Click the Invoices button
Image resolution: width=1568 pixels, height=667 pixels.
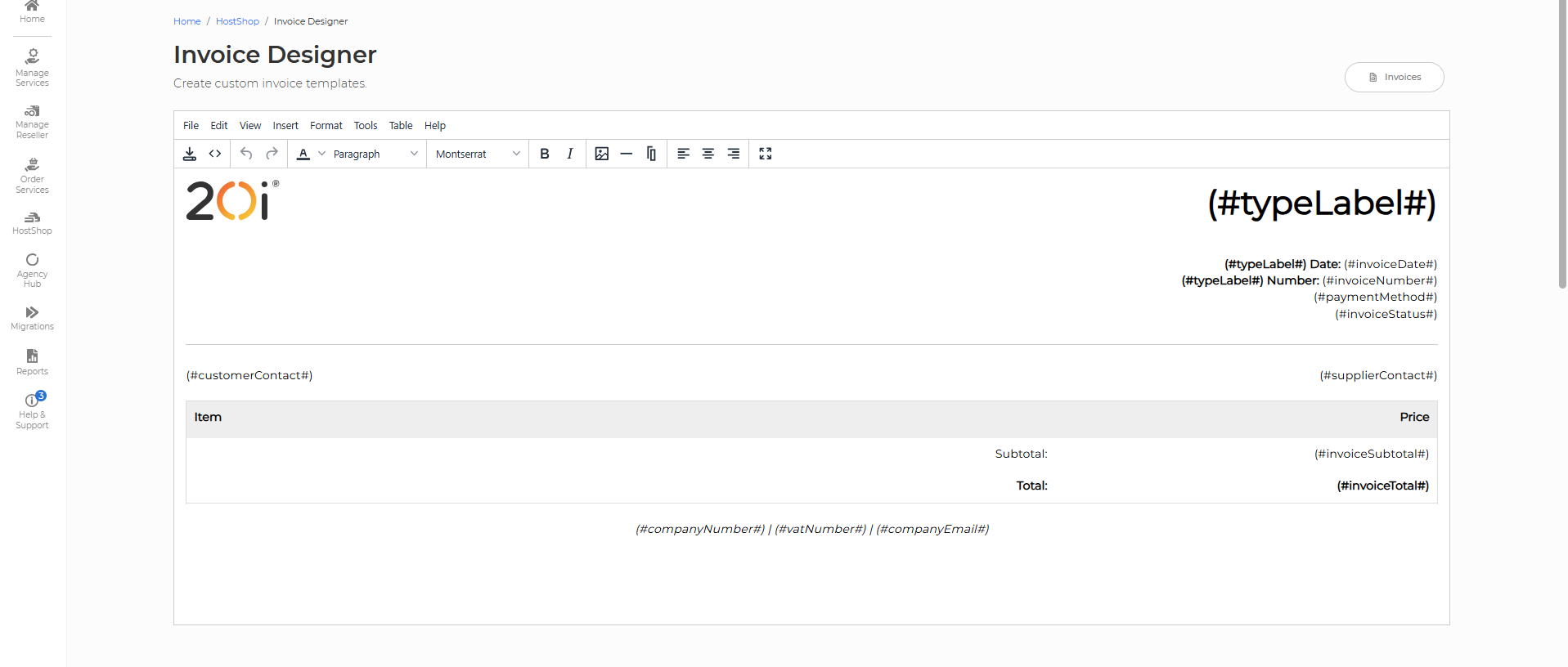click(1394, 77)
